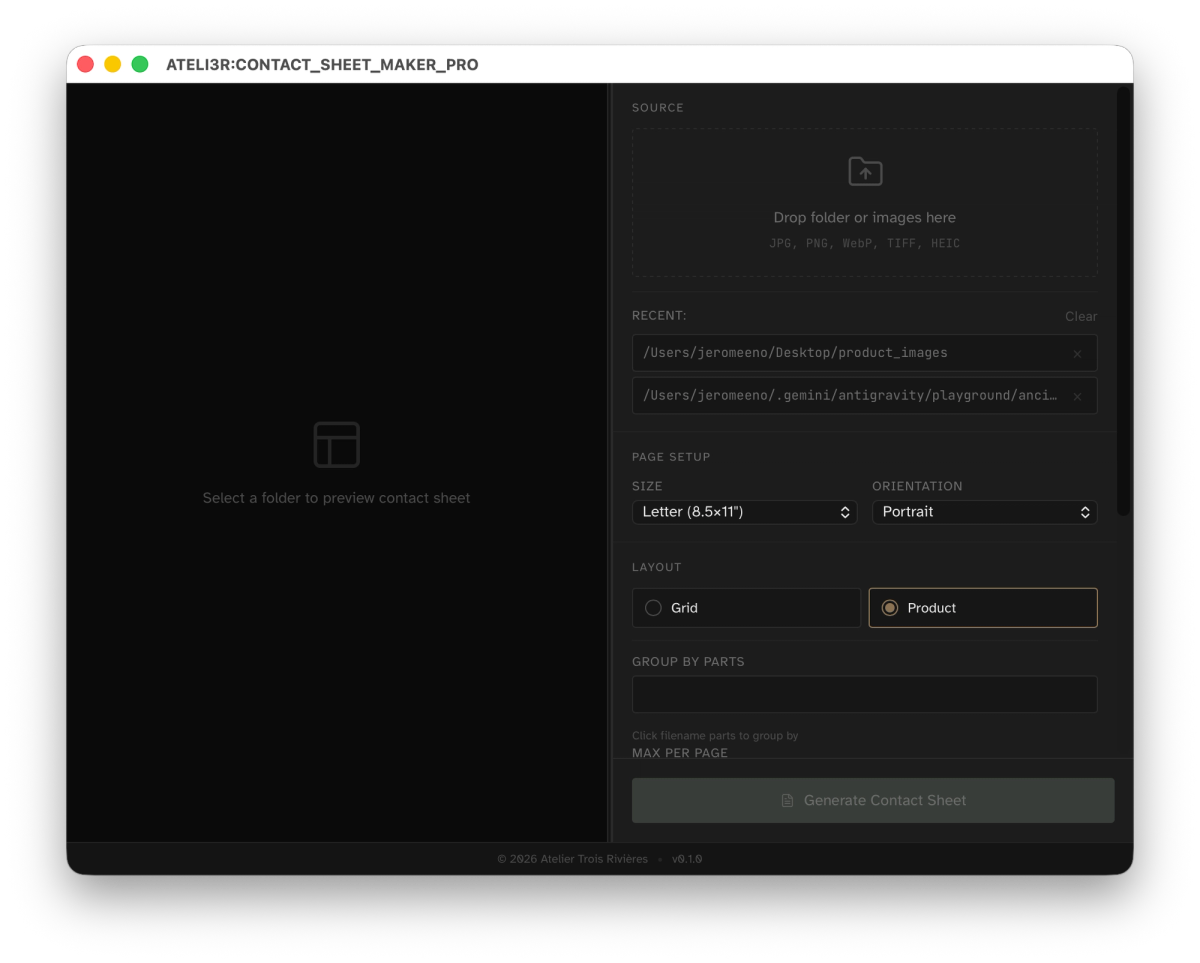Click the Generate Contact Sheet button
The height and width of the screenshot is (963, 1200).
point(872,800)
